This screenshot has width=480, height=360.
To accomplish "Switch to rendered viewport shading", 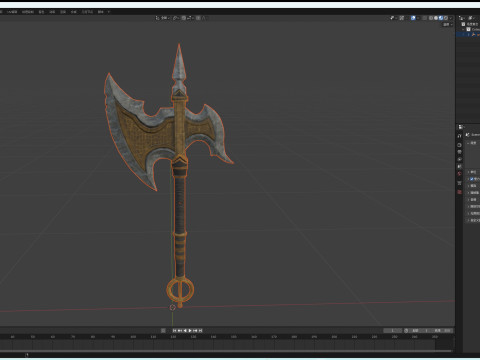I will tap(446, 18).
